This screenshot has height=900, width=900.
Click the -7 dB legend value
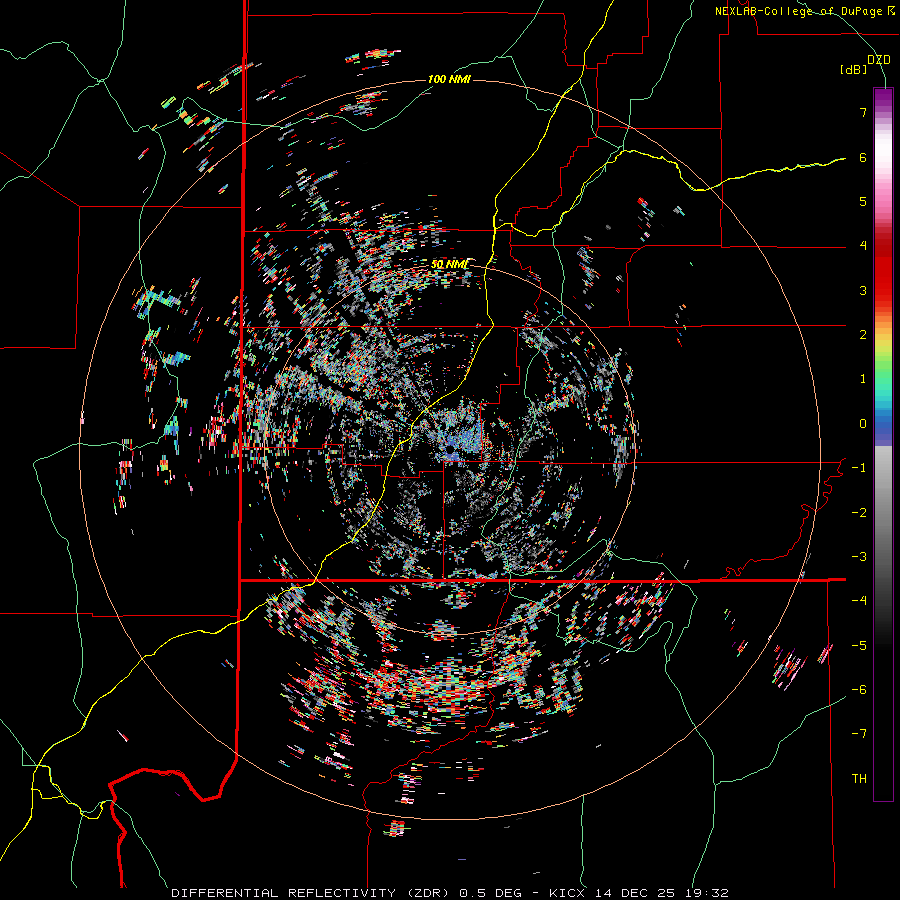pos(859,734)
